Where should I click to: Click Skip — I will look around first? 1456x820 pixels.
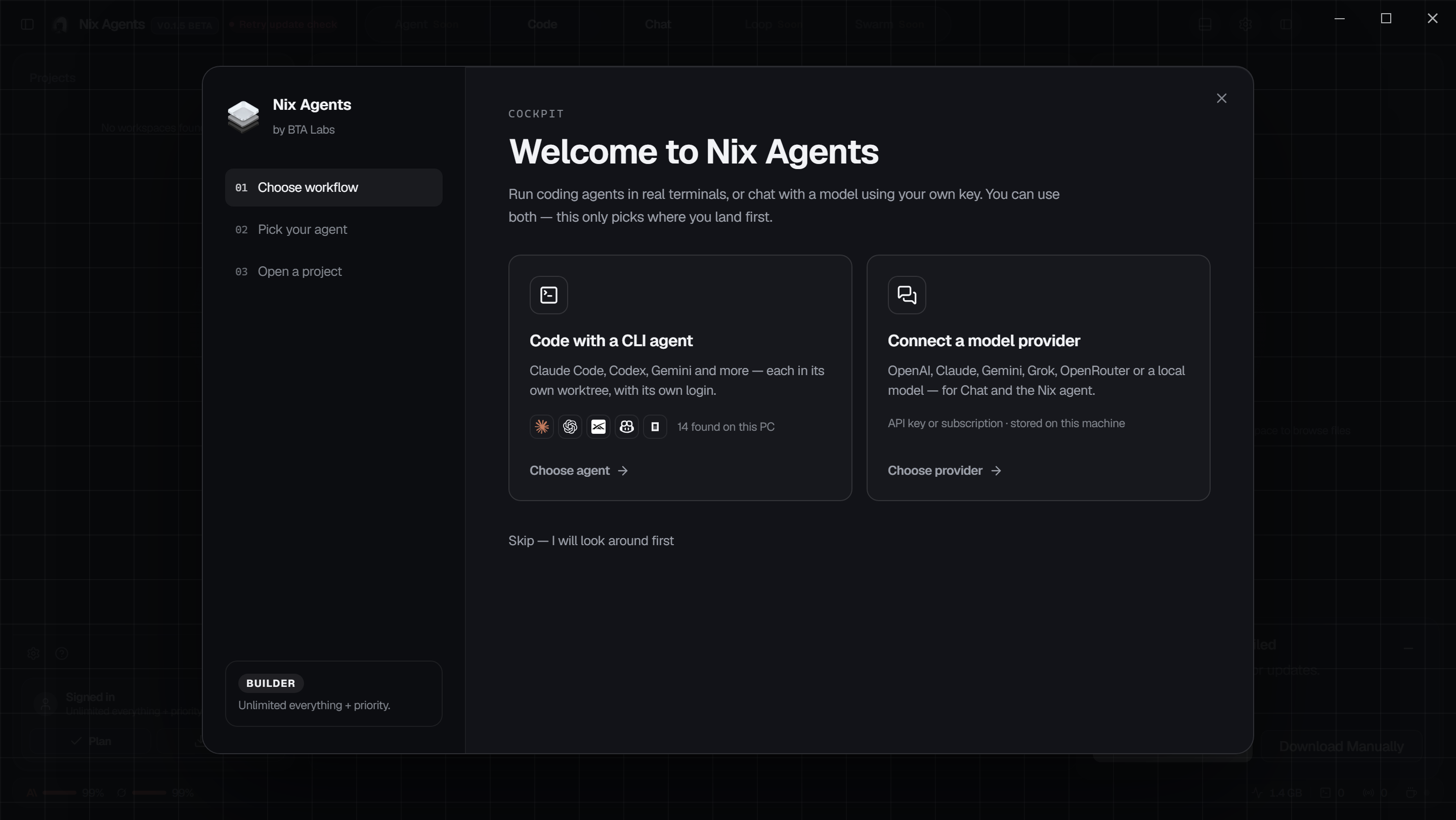click(591, 541)
